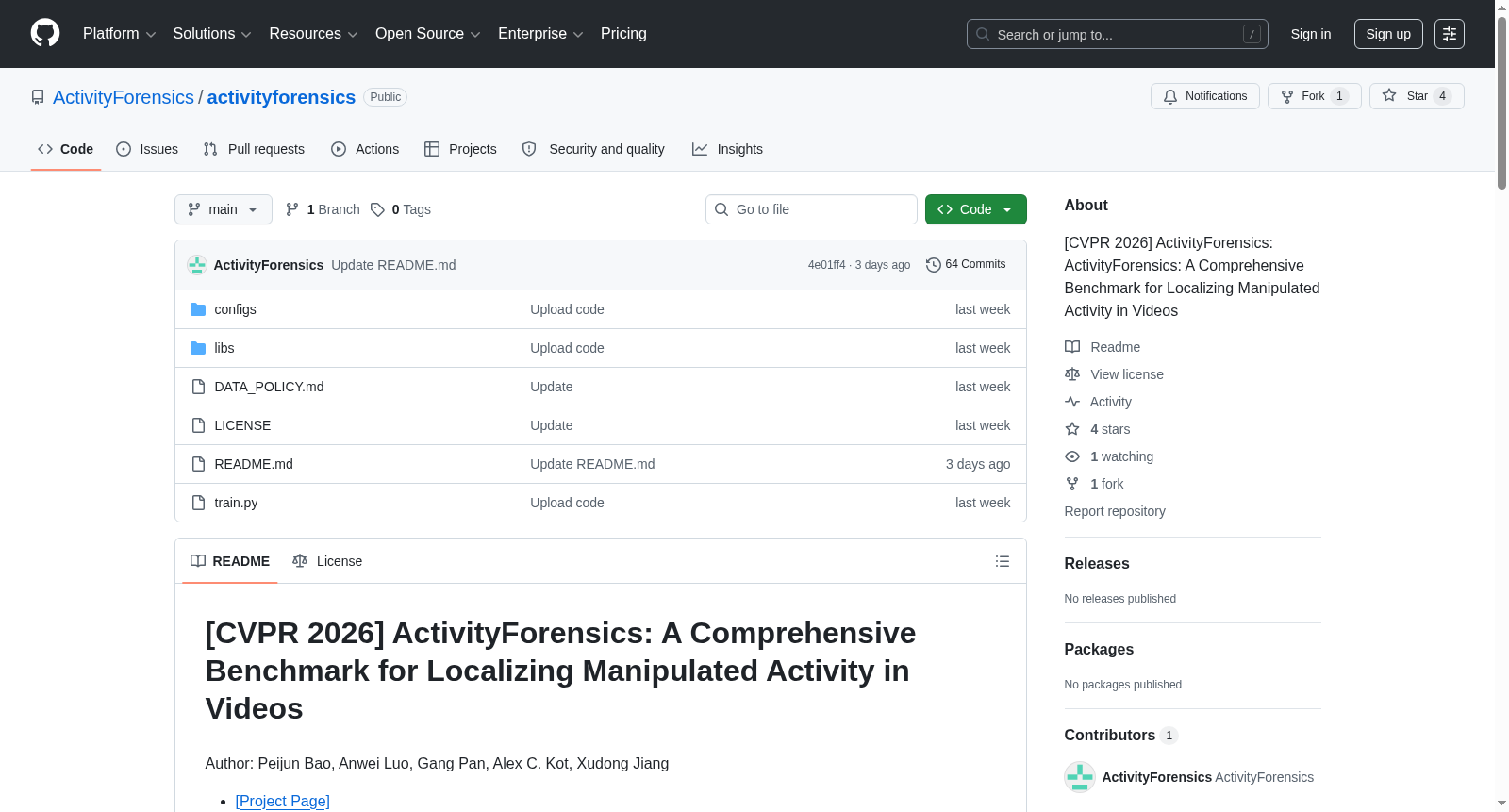1509x812 pixels.
Task: Click the README.md file icon
Action: point(198,464)
